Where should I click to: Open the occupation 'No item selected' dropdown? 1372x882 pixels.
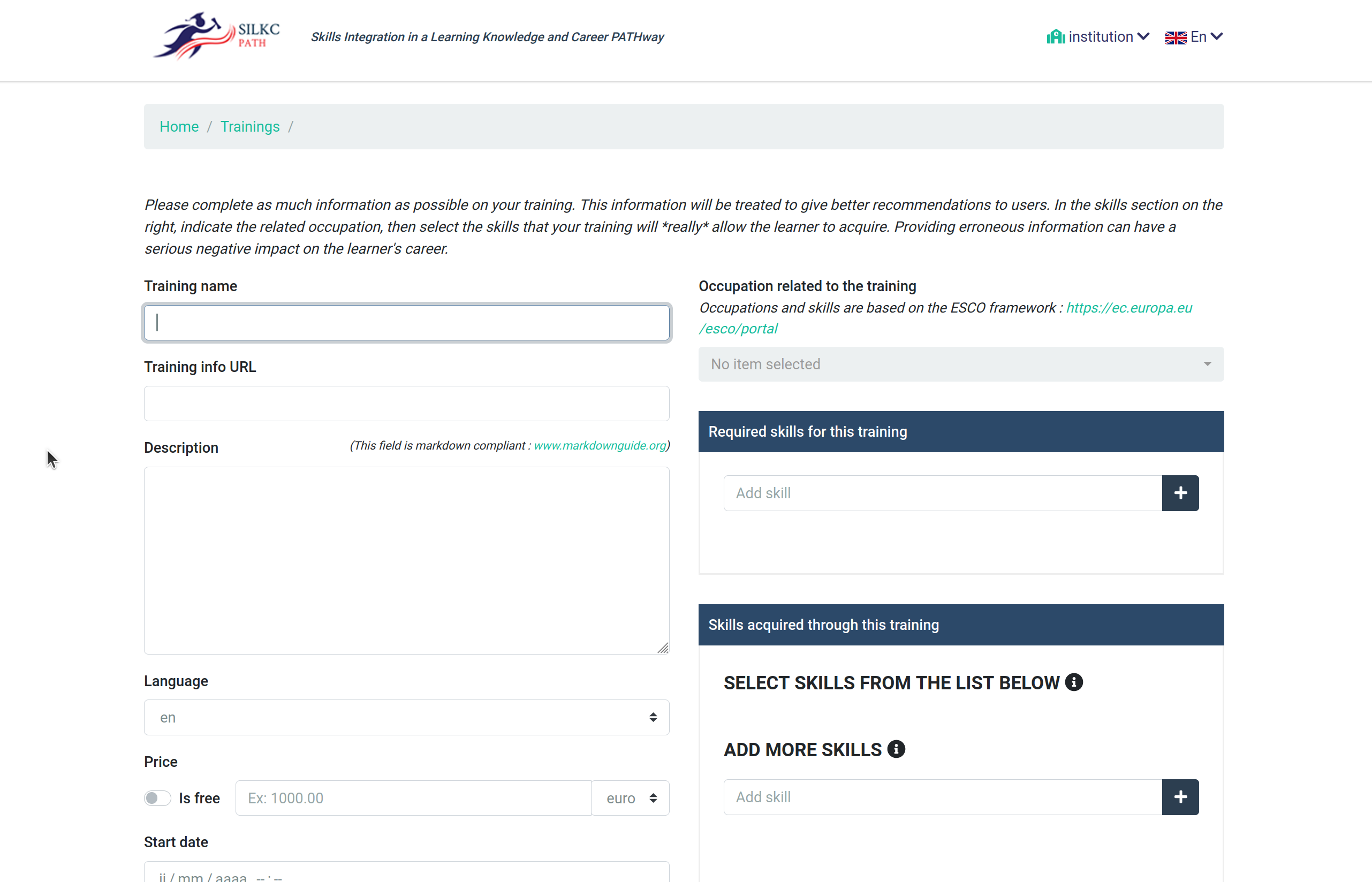[x=961, y=364]
